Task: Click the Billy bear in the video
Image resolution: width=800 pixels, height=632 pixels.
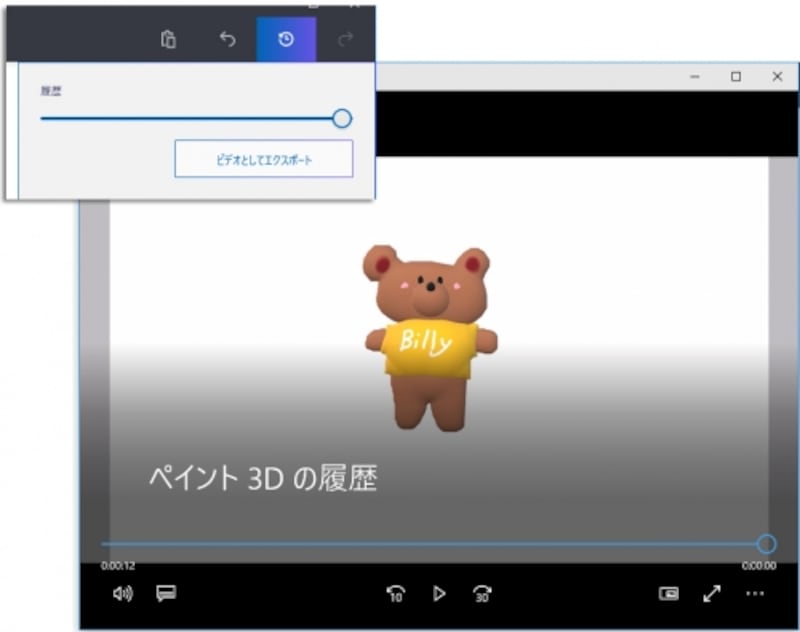Action: (x=430, y=338)
